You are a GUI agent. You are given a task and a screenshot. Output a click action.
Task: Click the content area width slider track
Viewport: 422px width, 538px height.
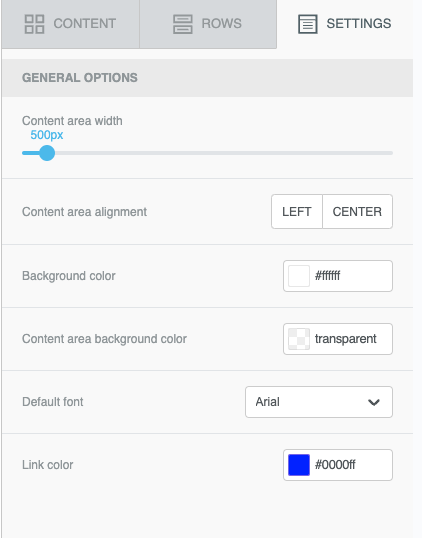coord(207,153)
